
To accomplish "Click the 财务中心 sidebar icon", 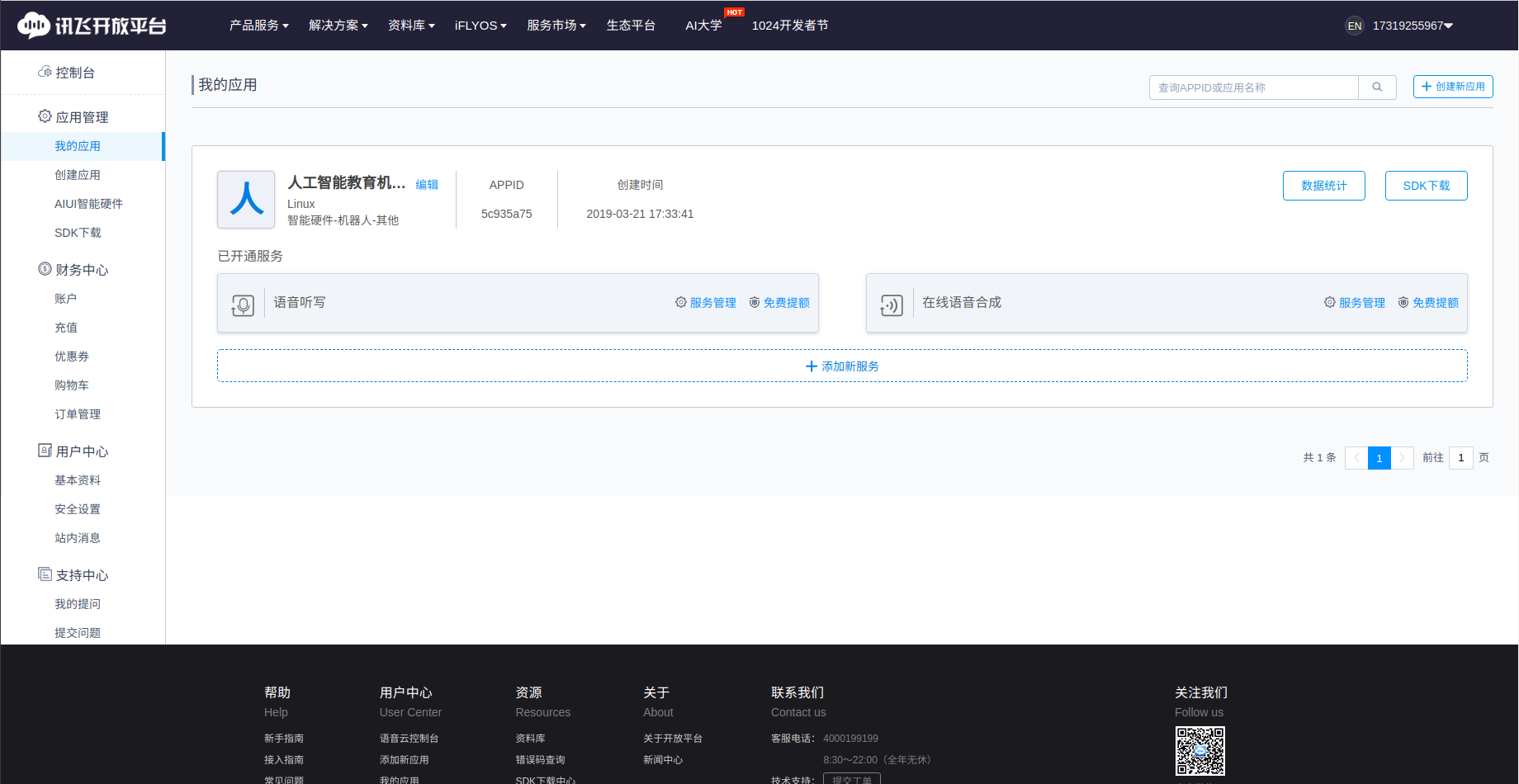I will tap(44, 268).
